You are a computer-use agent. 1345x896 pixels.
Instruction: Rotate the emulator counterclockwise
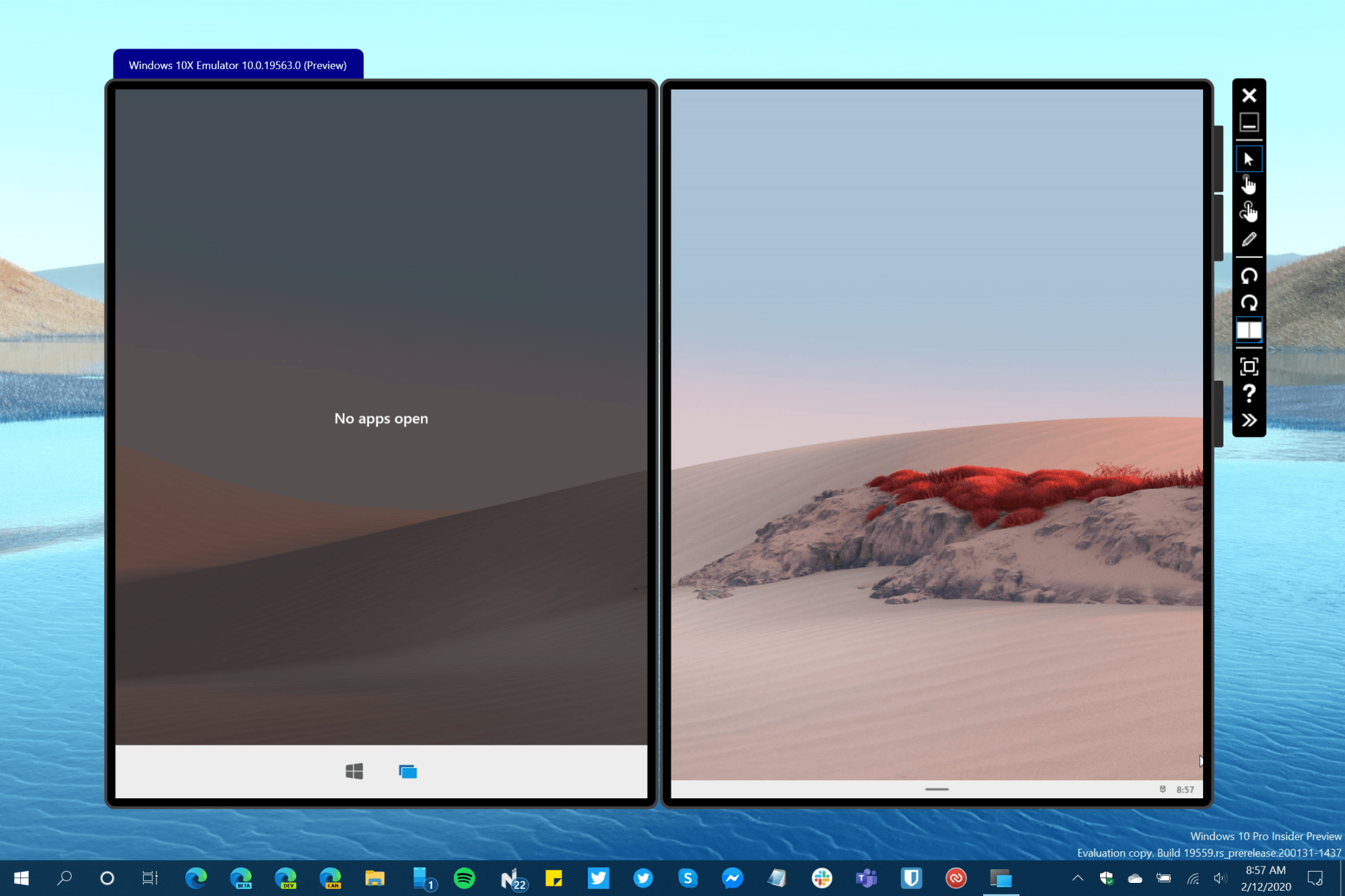tap(1249, 276)
